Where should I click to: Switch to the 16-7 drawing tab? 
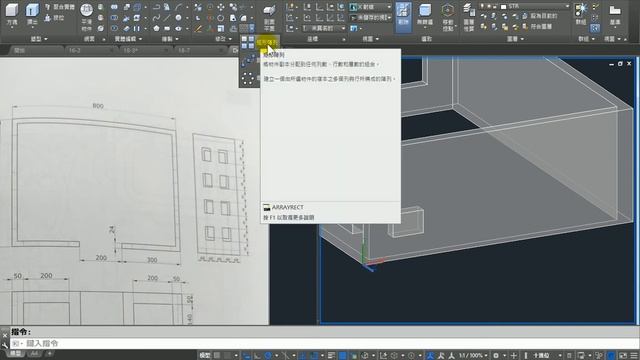[184, 50]
